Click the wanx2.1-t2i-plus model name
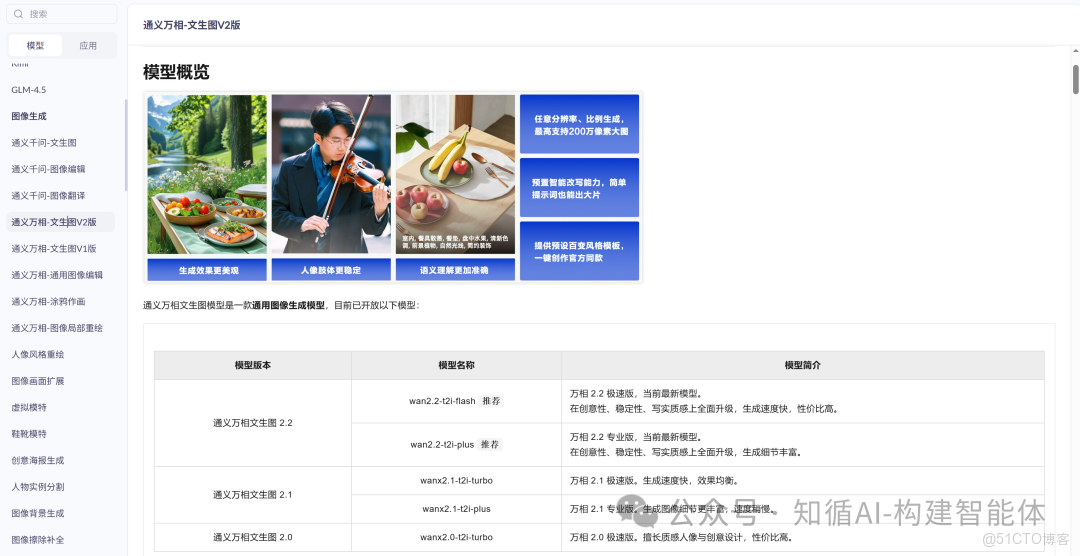 pyautogui.click(x=457, y=508)
